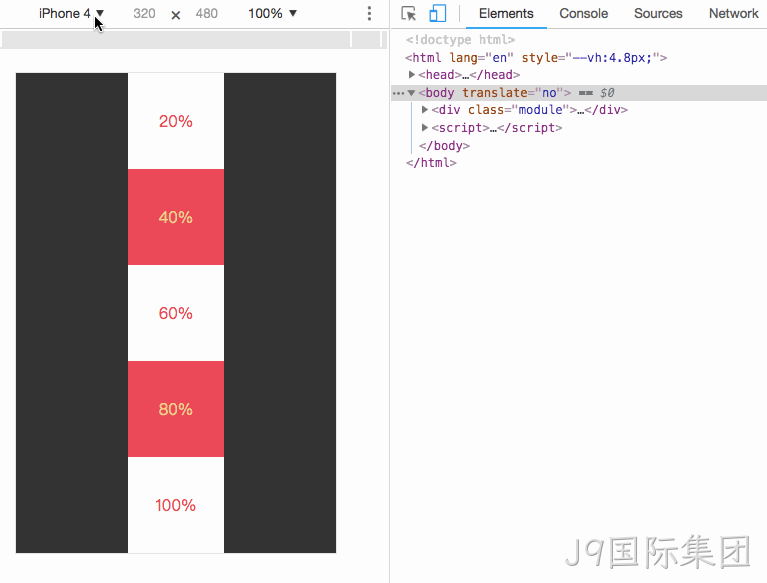Image resolution: width=767 pixels, height=583 pixels.
Task: Click the red 80% block
Action: [x=176, y=409]
